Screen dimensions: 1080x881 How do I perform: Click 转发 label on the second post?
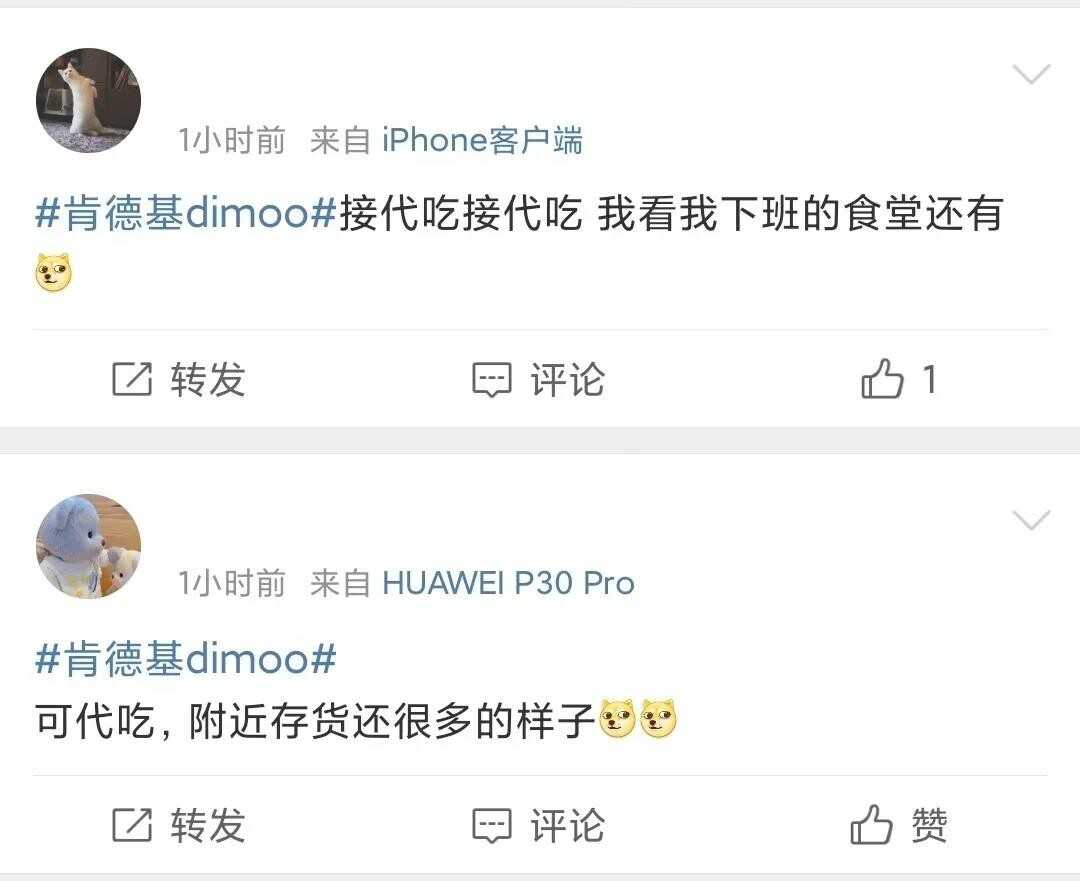point(208,825)
